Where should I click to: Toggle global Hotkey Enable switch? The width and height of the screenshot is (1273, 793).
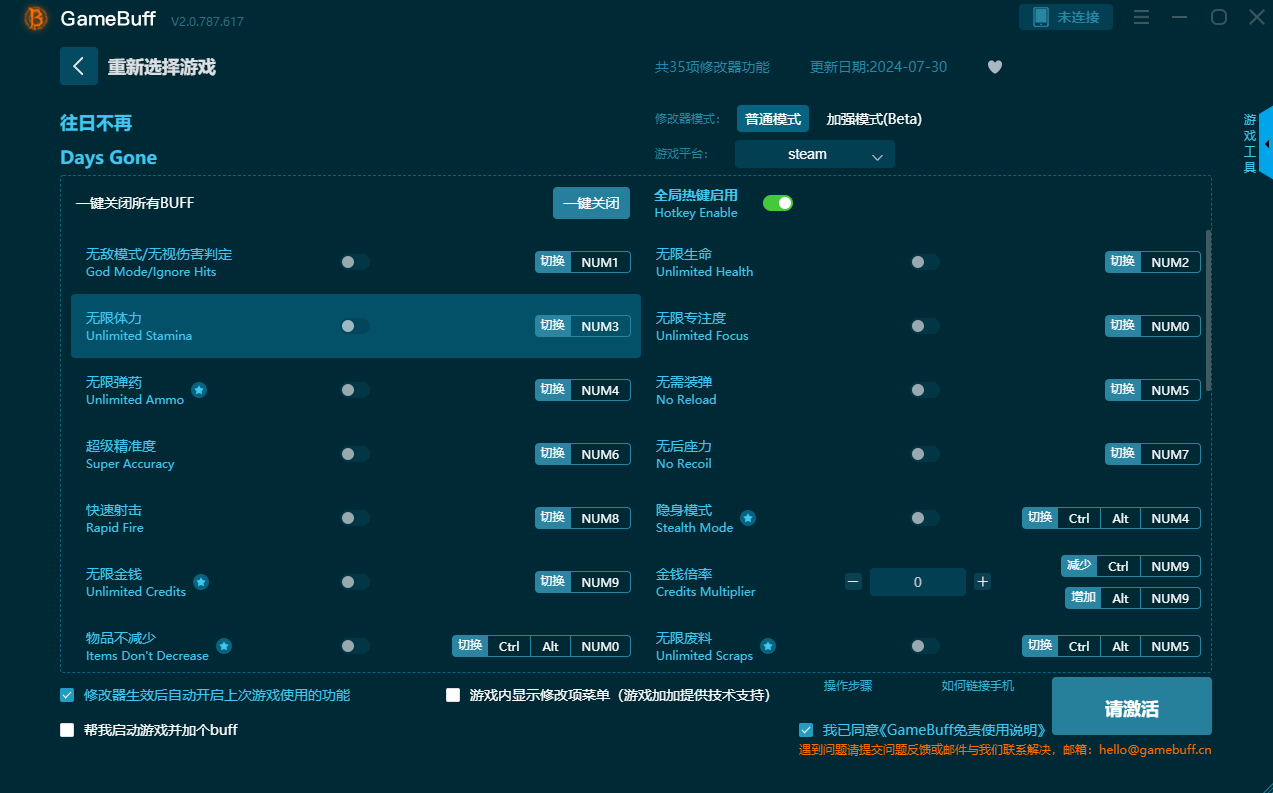(778, 203)
